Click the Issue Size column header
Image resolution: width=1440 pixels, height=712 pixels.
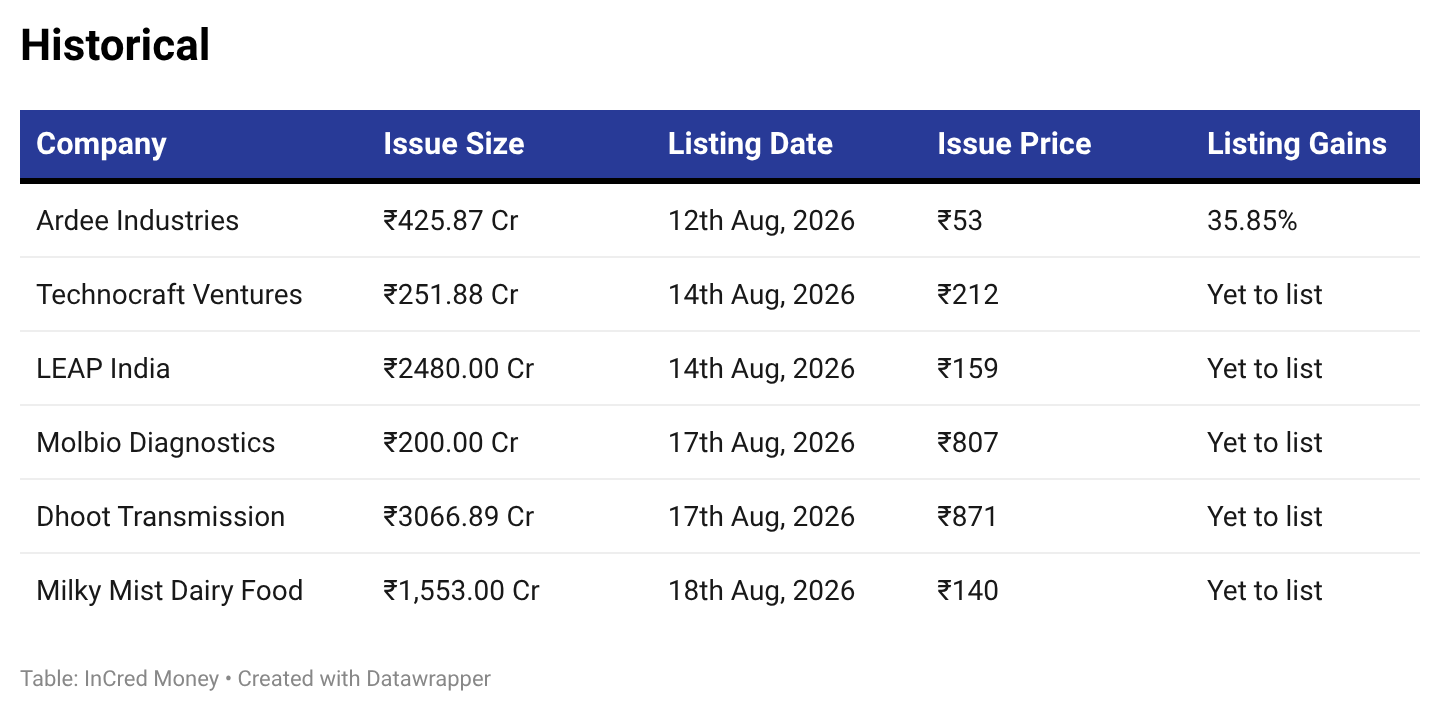(x=453, y=144)
